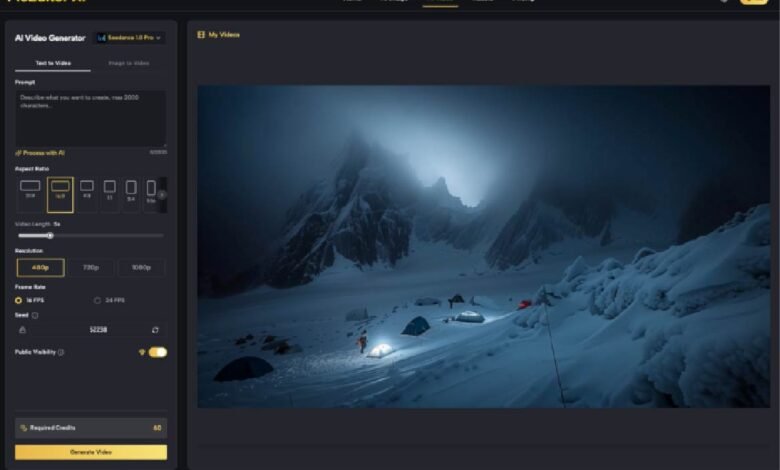
Task: Select the 3:4 portrait aspect ratio icon
Action: [130, 187]
